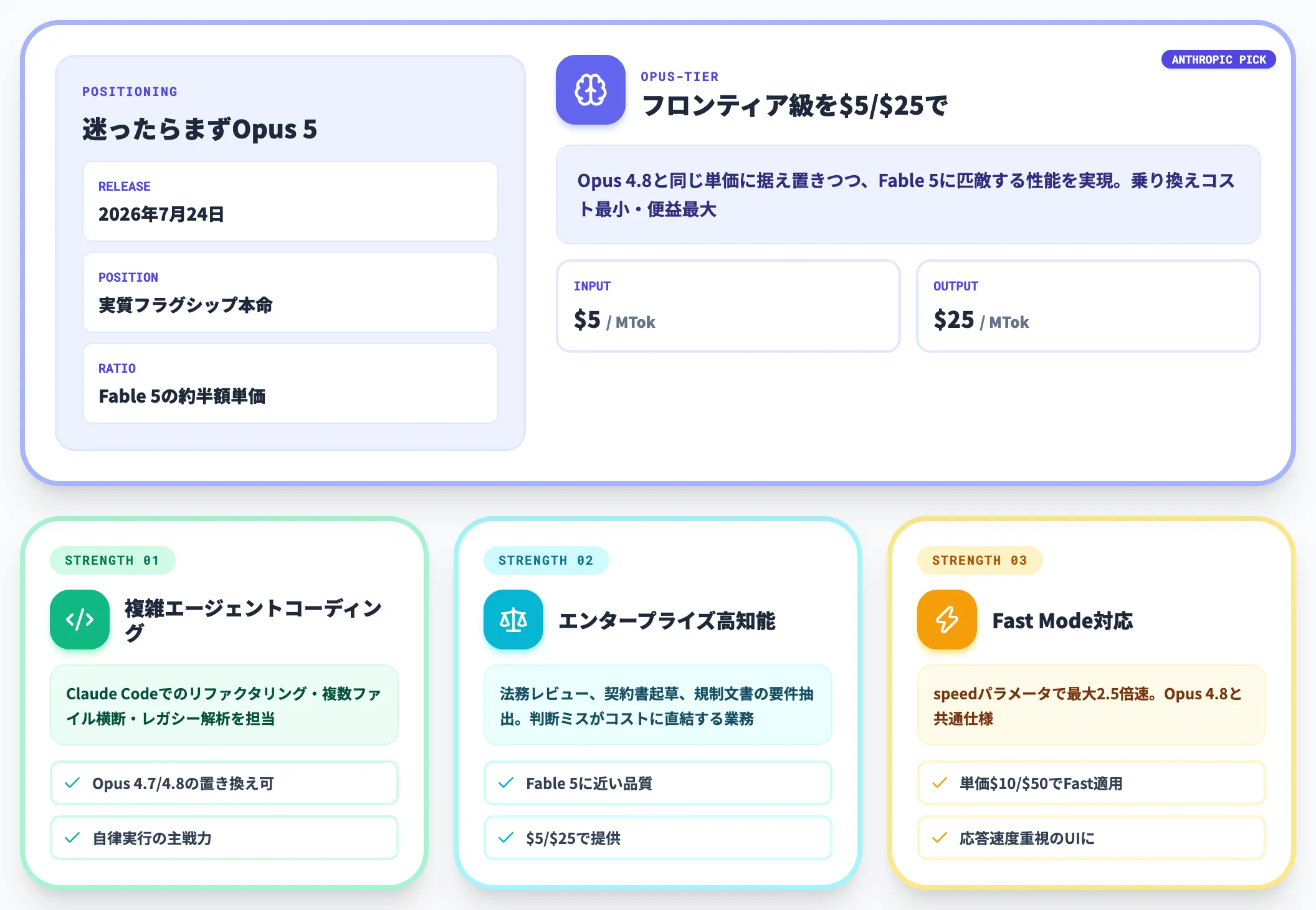Click the orange lightning bolt icon
The image size is (1316, 910).
pos(947,620)
